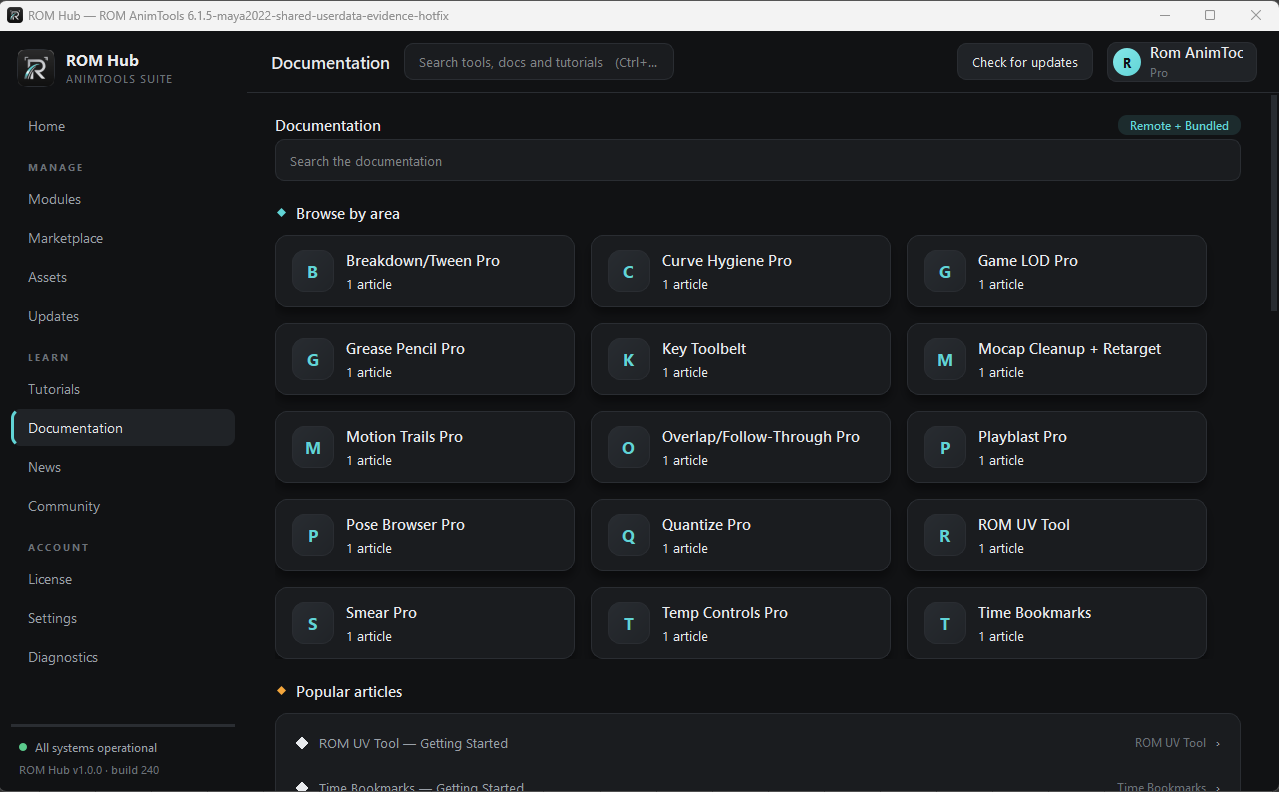Image resolution: width=1279 pixels, height=792 pixels.
Task: Click the Mocap Cleanup + Retarget title text
Action: (x=1069, y=348)
